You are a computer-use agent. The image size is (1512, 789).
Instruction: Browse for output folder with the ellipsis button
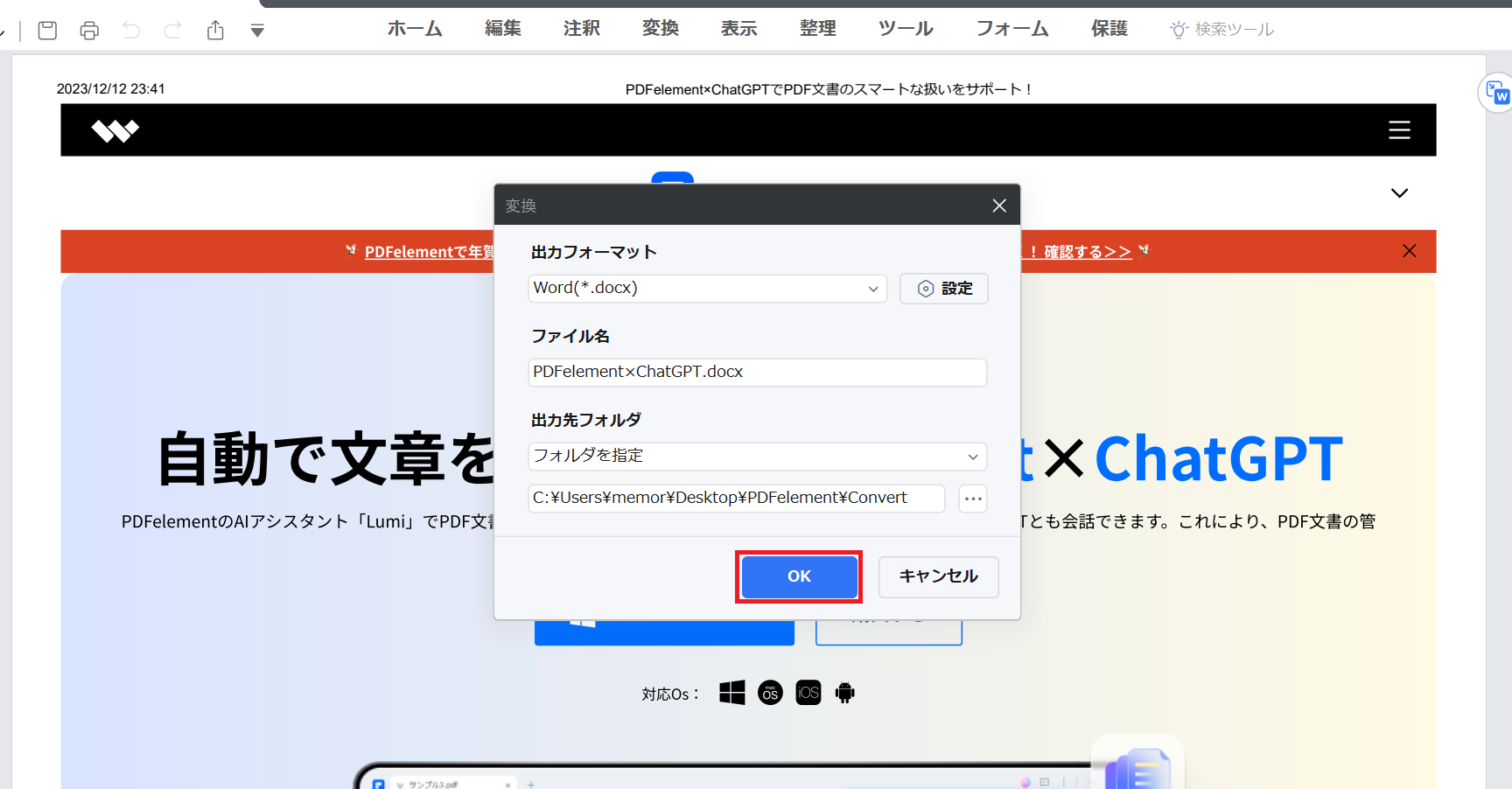coord(973,499)
